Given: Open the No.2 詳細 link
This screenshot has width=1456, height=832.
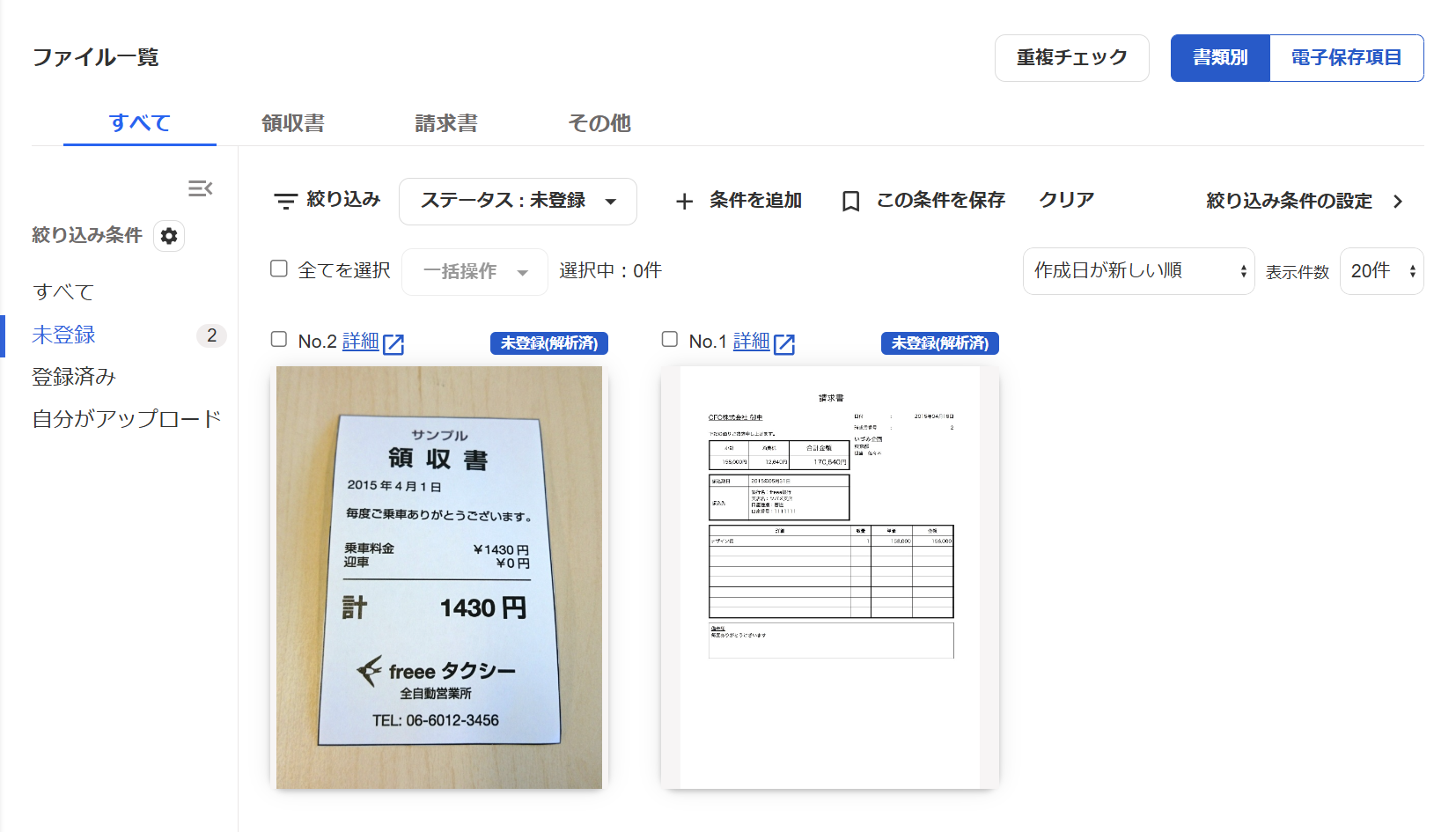Looking at the screenshot, I should point(360,342).
